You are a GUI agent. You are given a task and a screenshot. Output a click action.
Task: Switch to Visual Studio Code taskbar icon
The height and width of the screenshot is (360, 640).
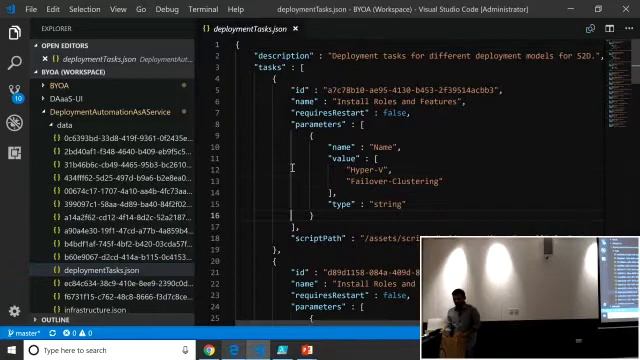tap(258, 350)
